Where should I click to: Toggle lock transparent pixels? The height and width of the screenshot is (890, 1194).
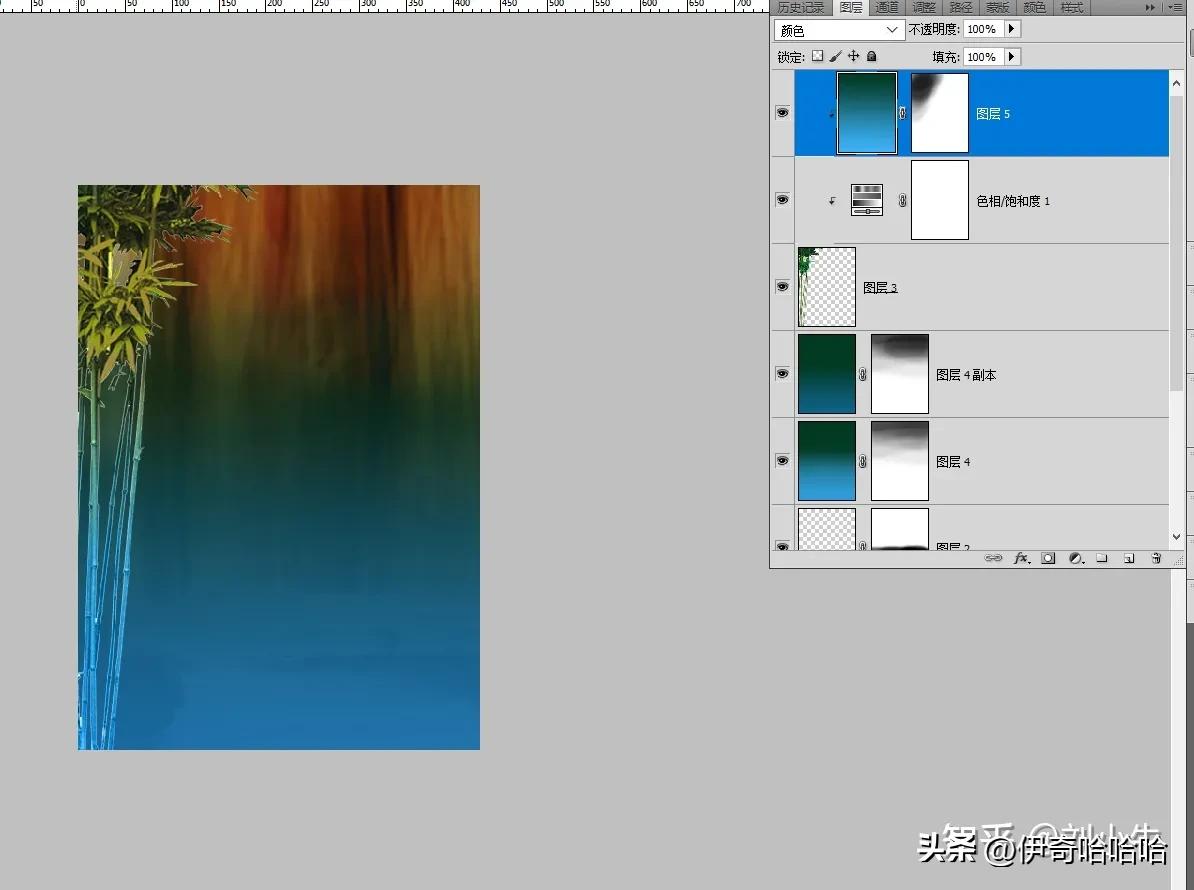pyautogui.click(x=817, y=57)
